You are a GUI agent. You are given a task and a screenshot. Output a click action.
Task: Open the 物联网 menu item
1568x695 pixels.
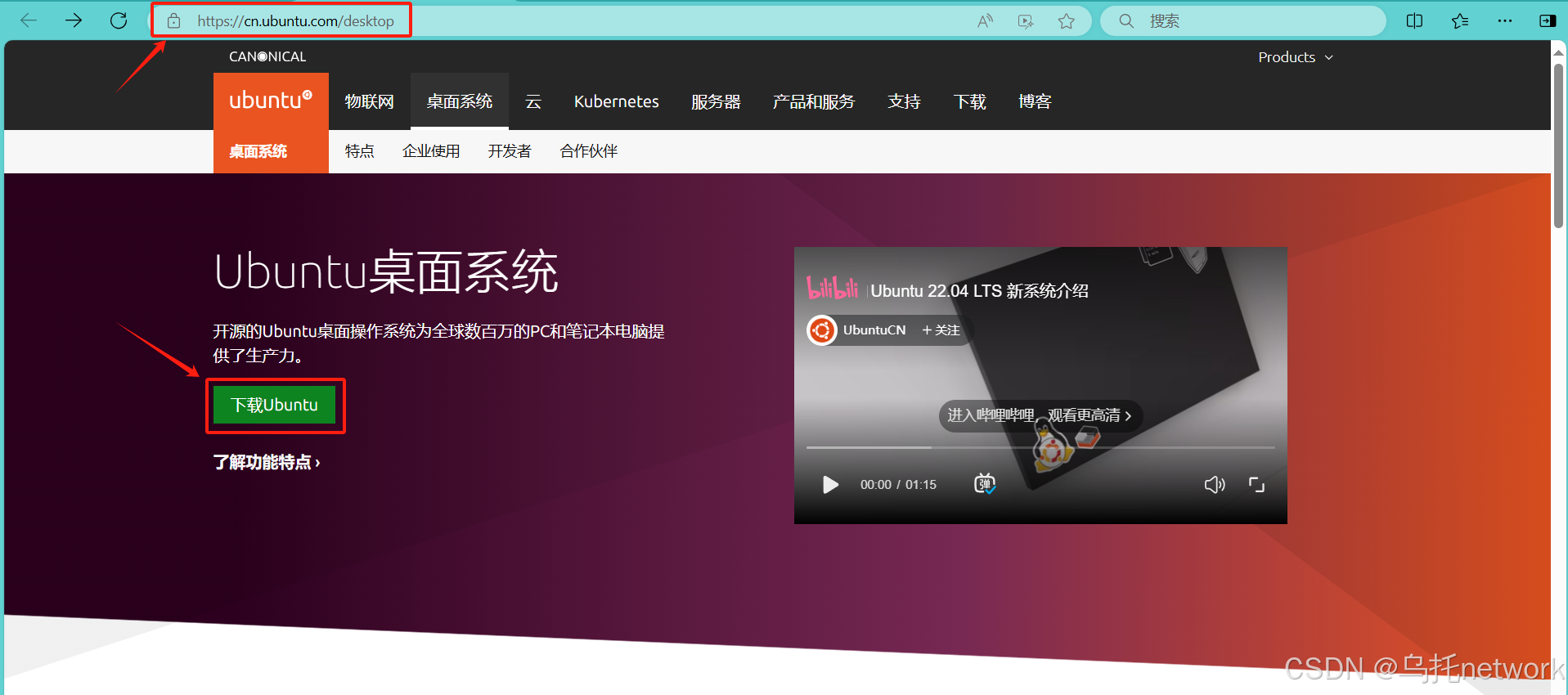tap(369, 101)
